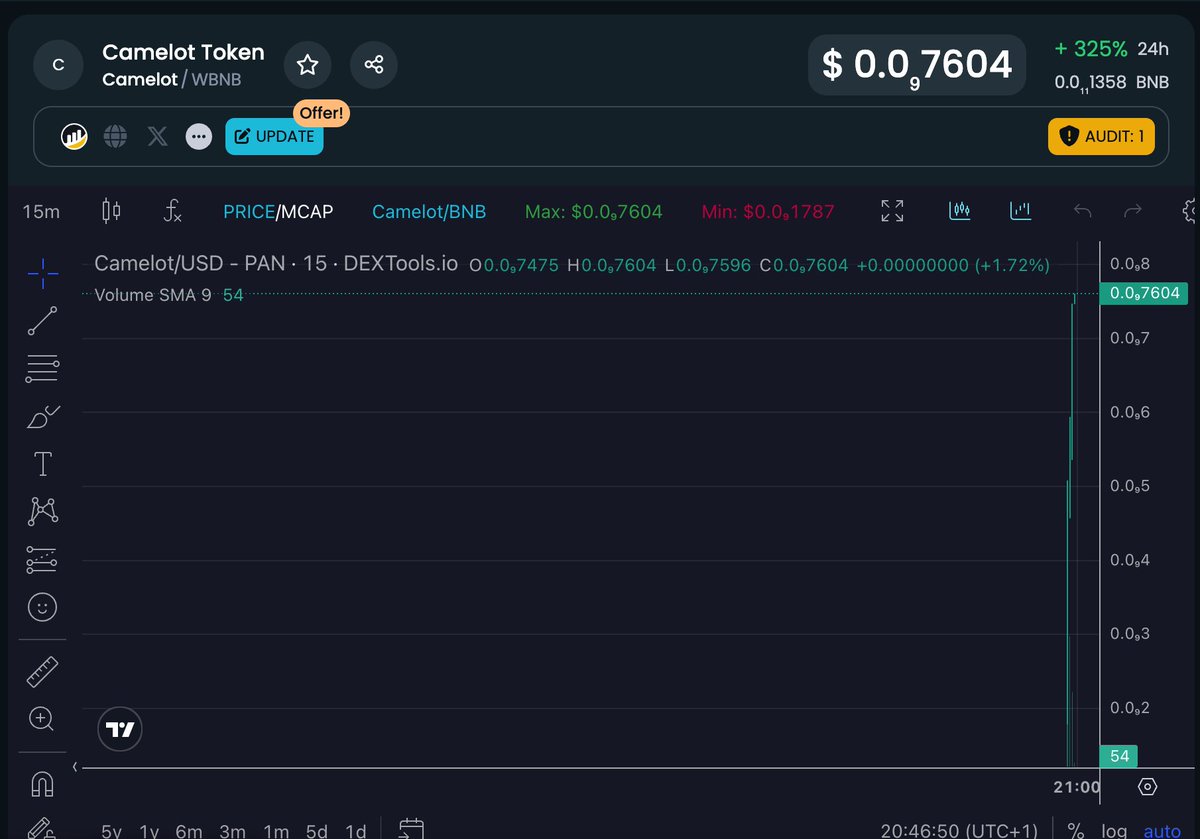Add Camelot Token to favorites with star

pos(308,65)
